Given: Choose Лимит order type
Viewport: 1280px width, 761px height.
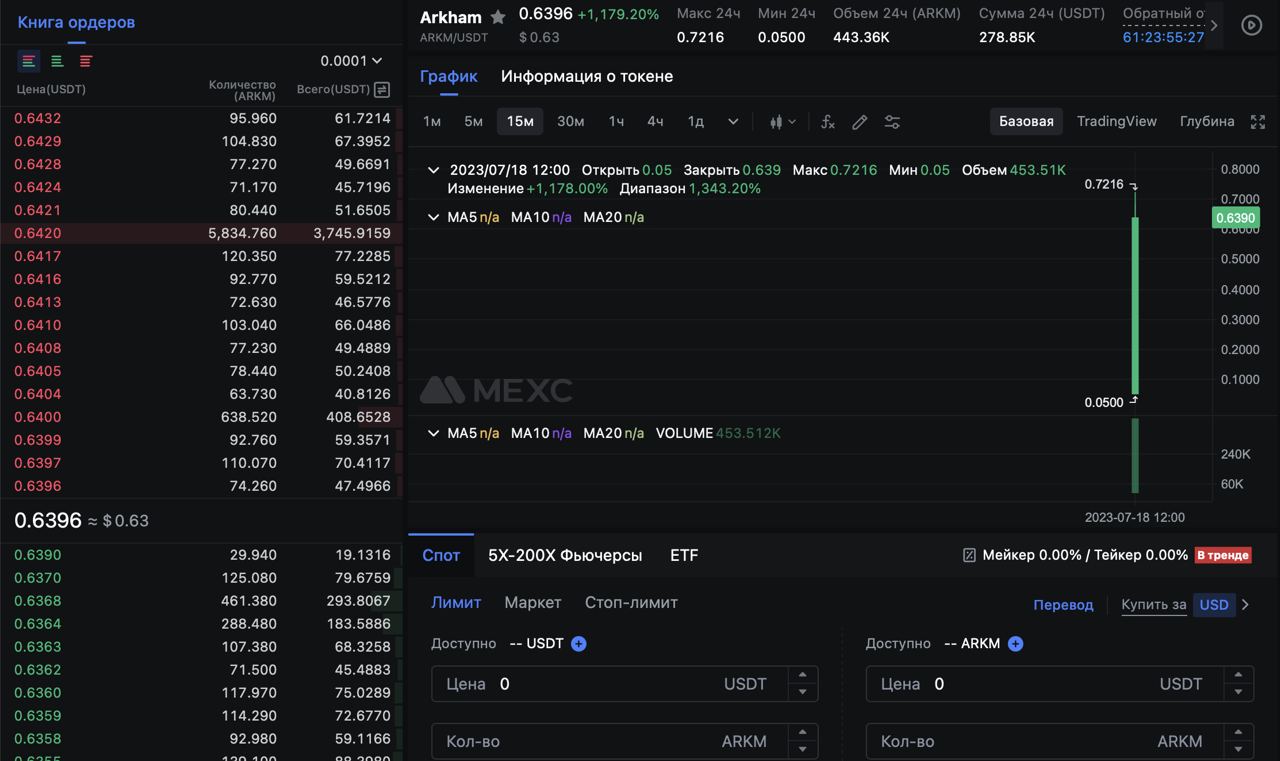Looking at the screenshot, I should (x=456, y=603).
